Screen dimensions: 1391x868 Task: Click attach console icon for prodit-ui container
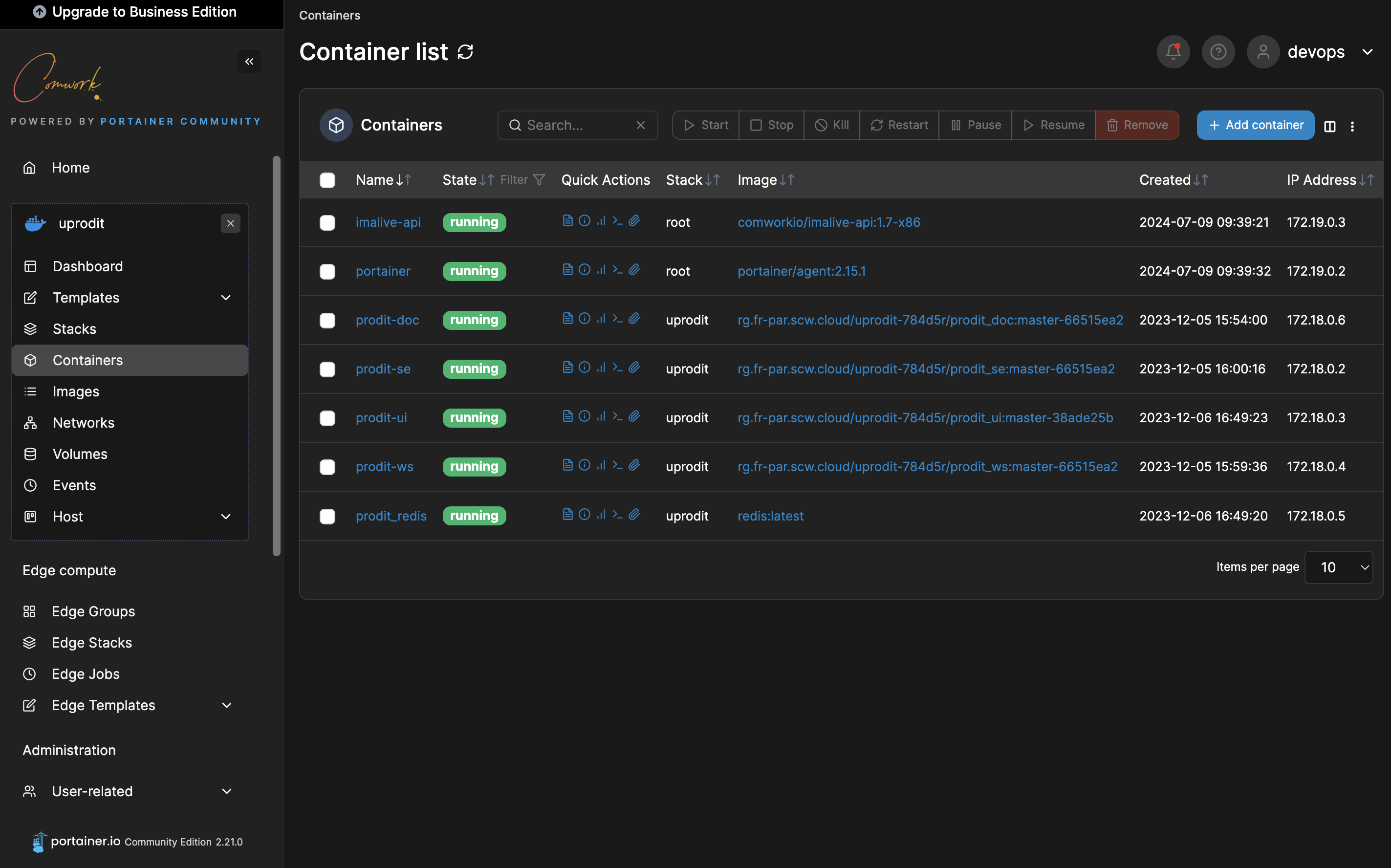click(x=634, y=416)
